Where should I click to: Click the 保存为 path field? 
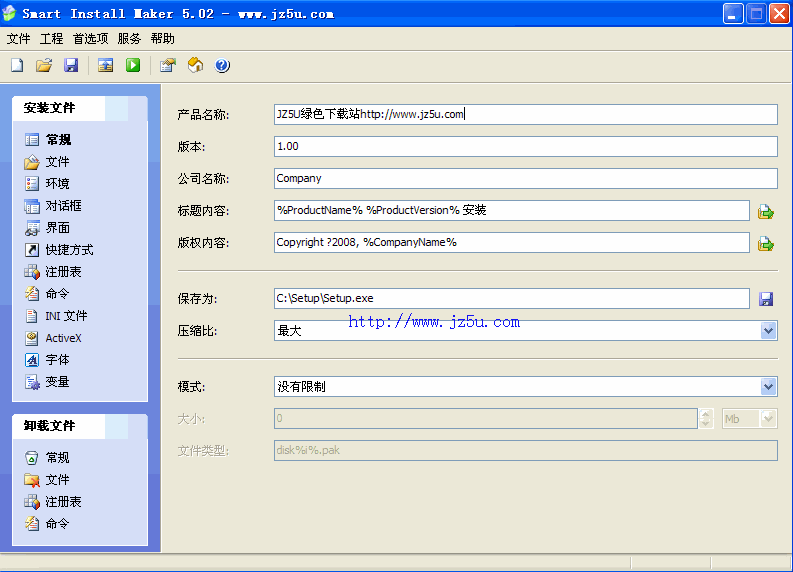point(512,298)
